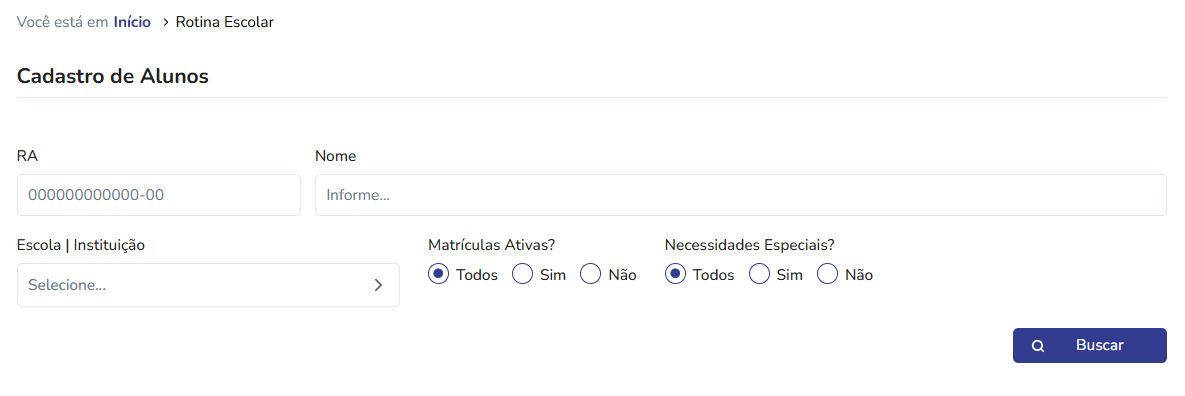Click the Cadastro de Alunos heading
Viewport: 1185px width, 396px height.
[113, 76]
